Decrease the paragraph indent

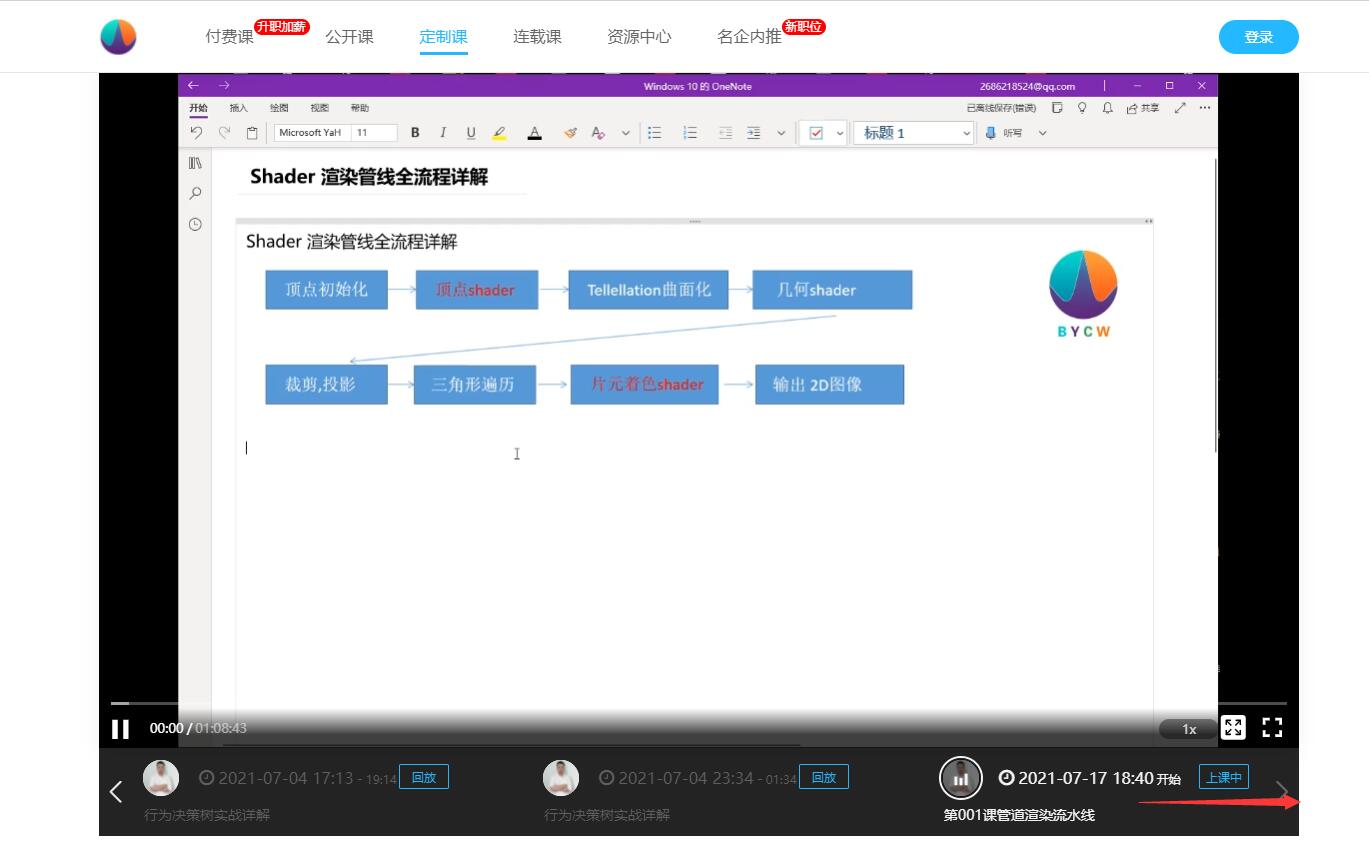coord(725,133)
